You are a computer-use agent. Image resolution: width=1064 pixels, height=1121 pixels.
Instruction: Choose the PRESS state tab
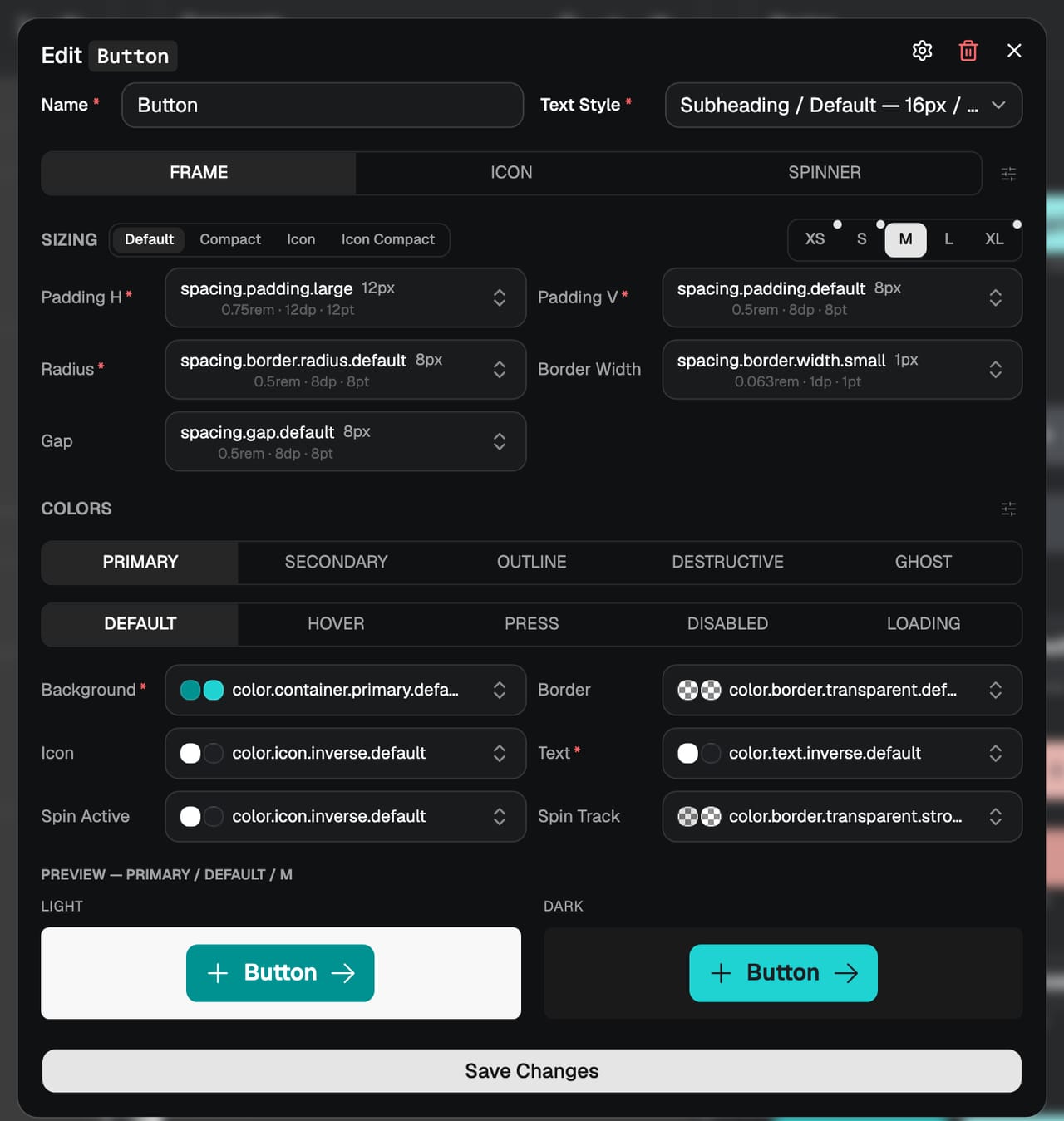click(x=532, y=624)
